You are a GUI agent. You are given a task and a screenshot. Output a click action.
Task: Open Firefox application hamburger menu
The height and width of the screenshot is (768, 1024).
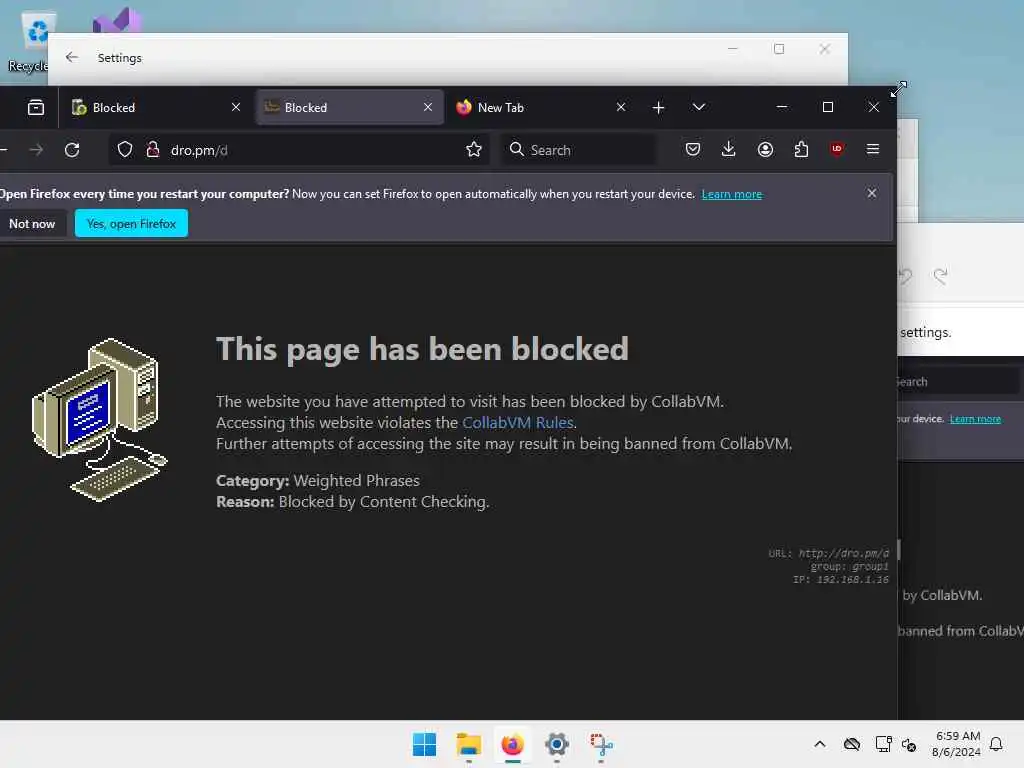click(x=872, y=150)
